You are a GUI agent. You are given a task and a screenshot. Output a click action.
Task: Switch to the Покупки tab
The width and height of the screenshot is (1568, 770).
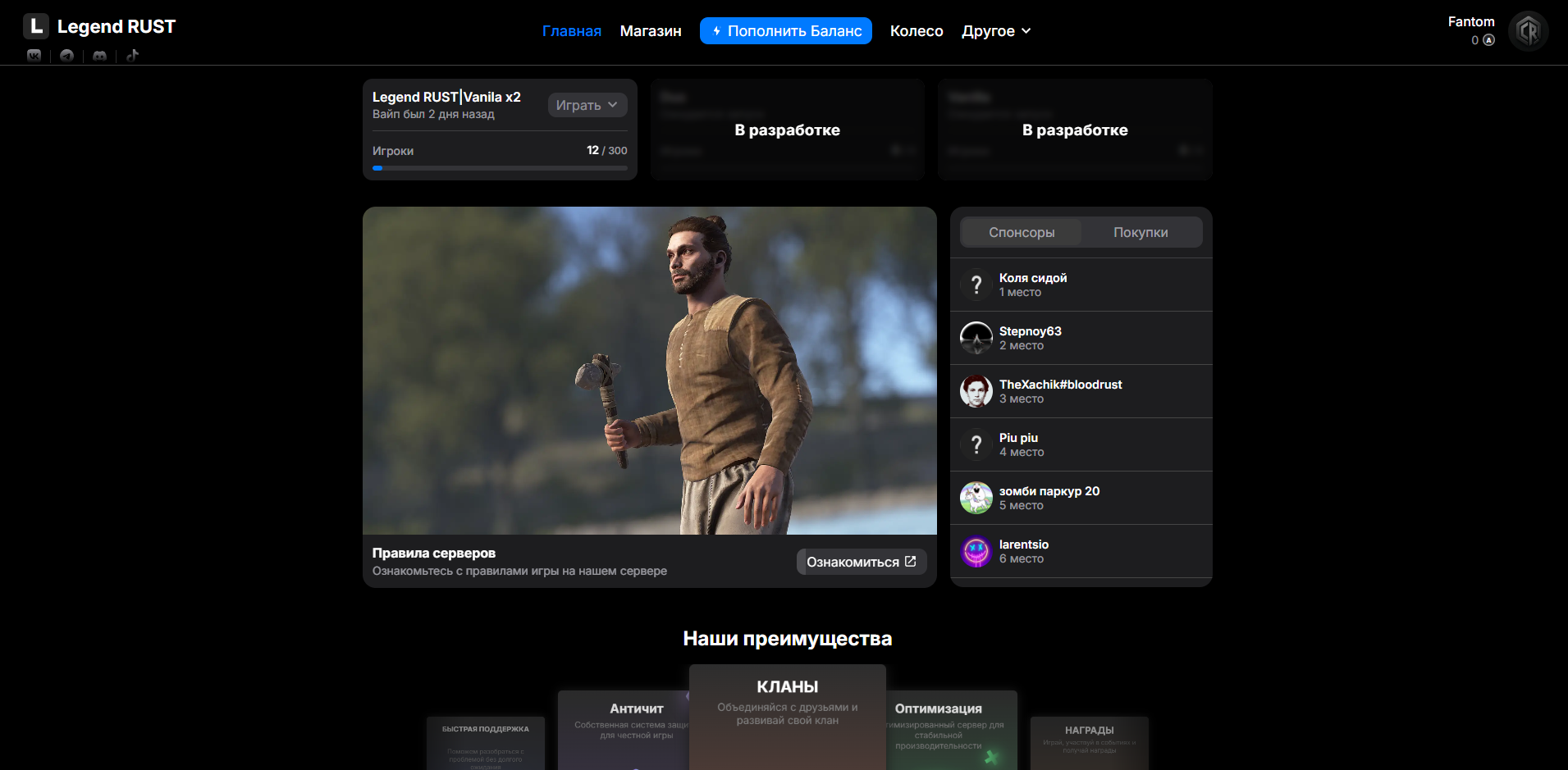pos(1141,232)
